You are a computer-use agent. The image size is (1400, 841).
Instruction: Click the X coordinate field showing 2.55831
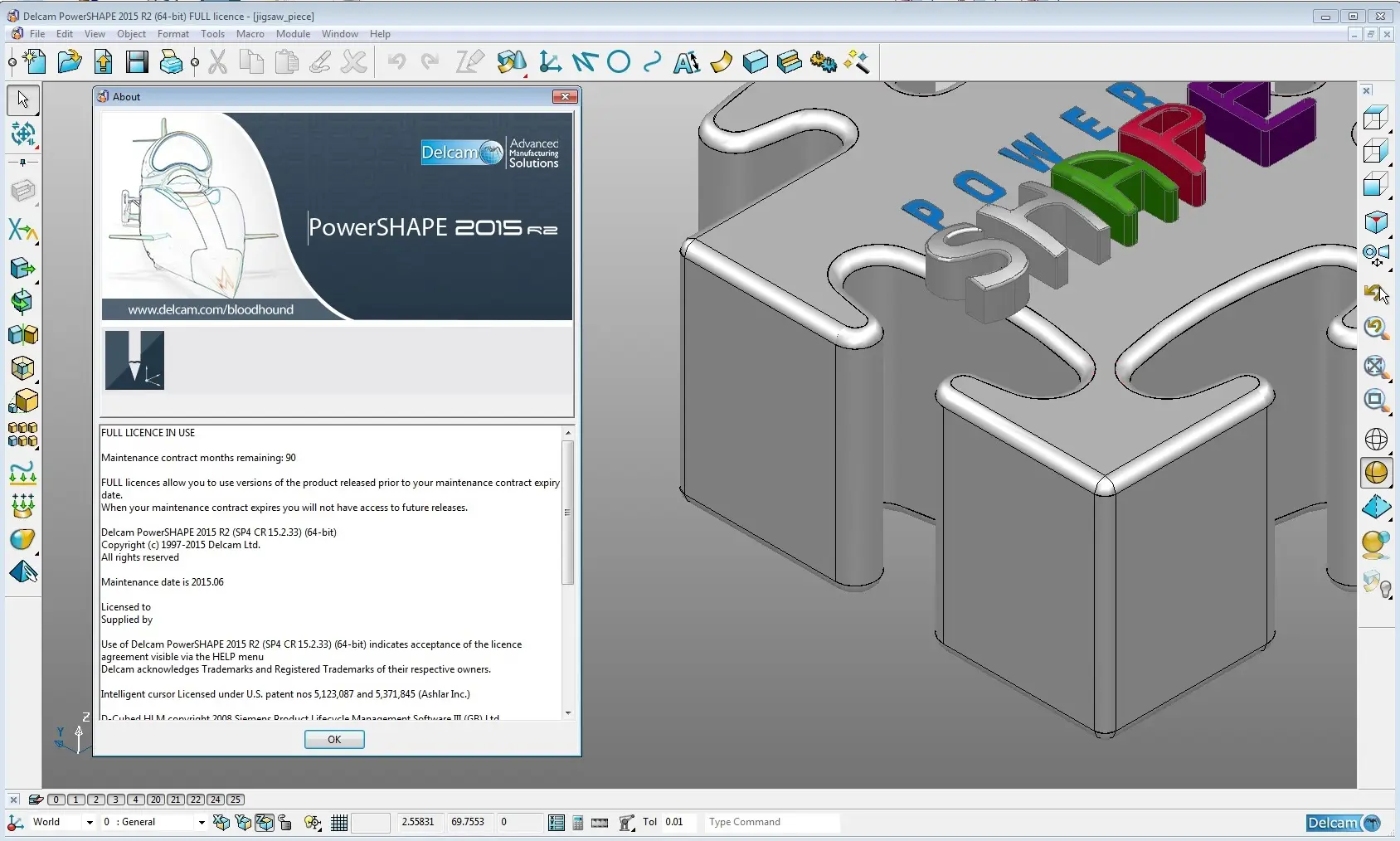(420, 822)
